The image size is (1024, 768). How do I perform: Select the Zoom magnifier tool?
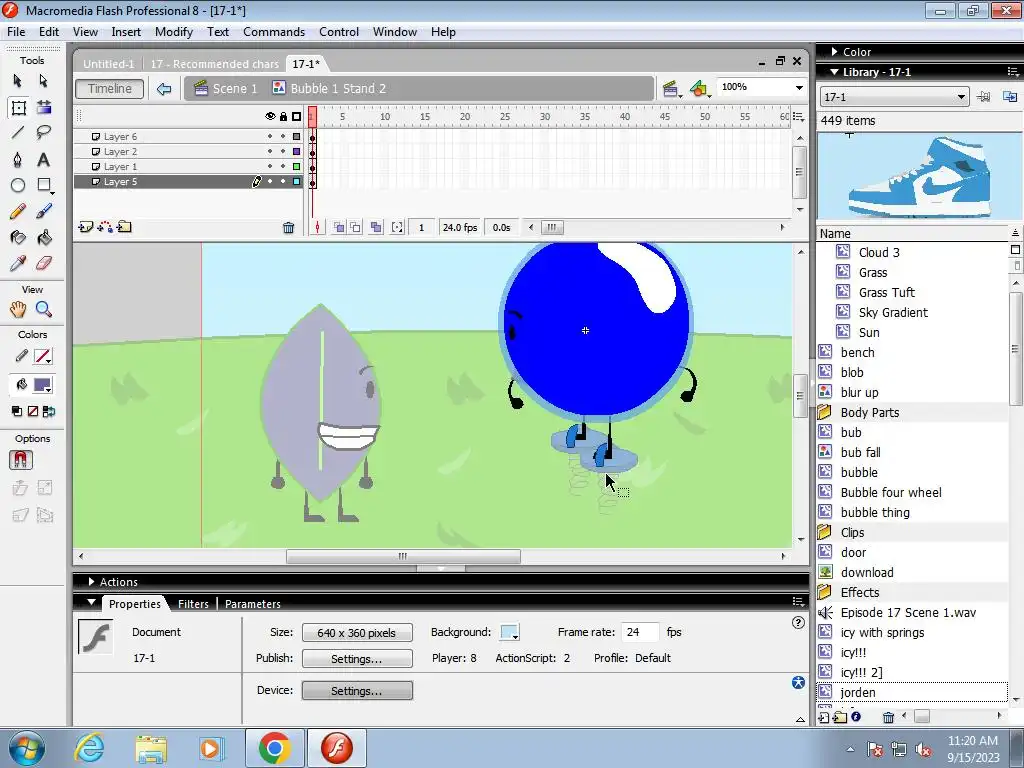pos(44,309)
